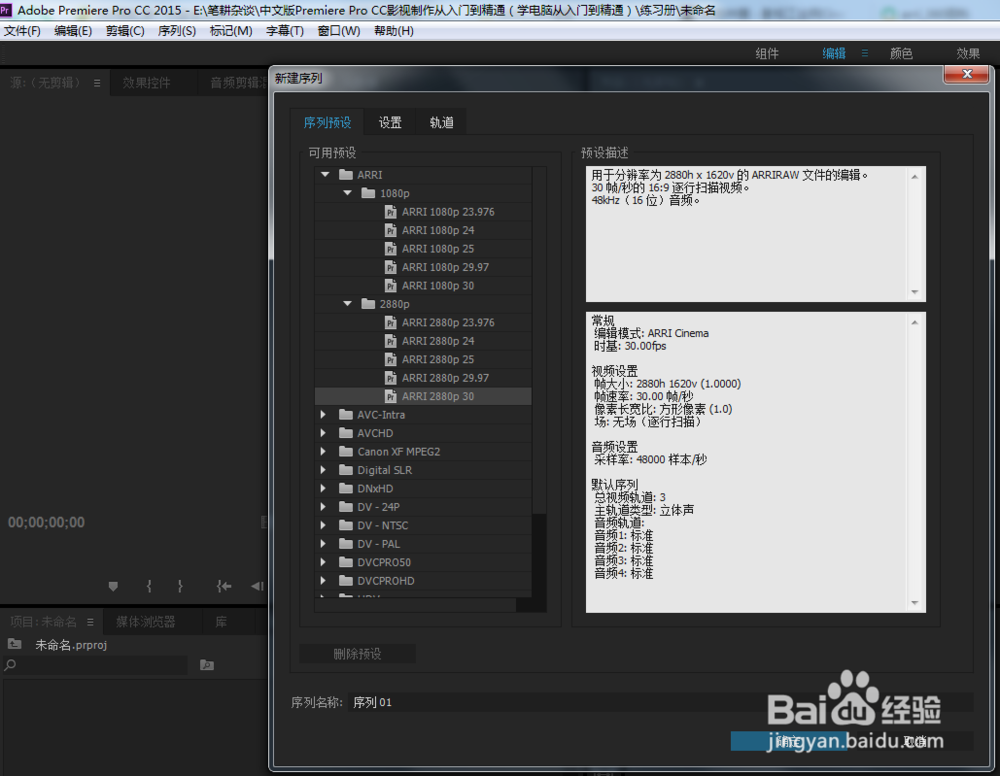Select ARRI 2880p 24 preset
1000x776 pixels.
tap(423, 341)
